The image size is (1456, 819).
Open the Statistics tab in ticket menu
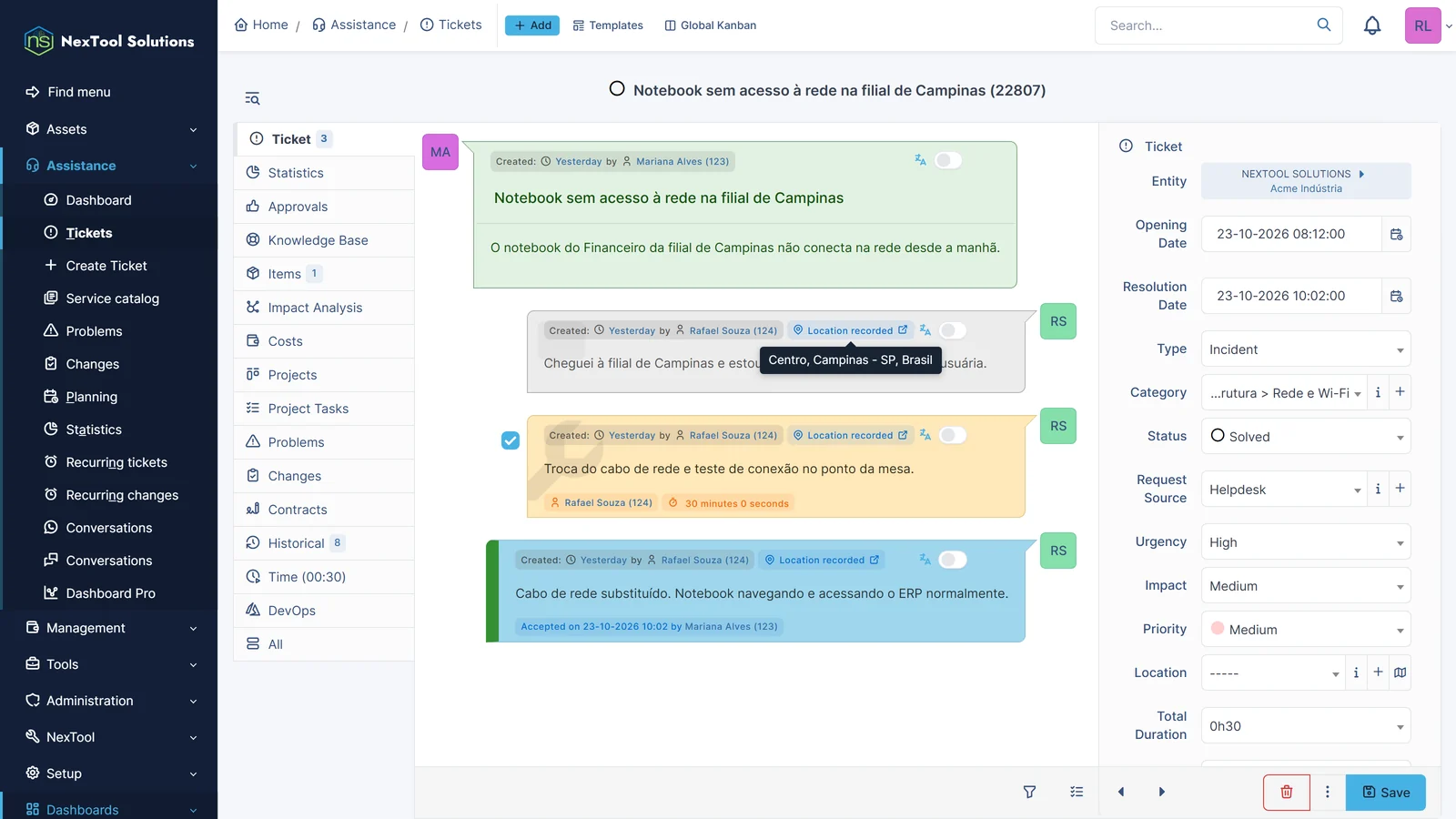click(x=325, y=173)
